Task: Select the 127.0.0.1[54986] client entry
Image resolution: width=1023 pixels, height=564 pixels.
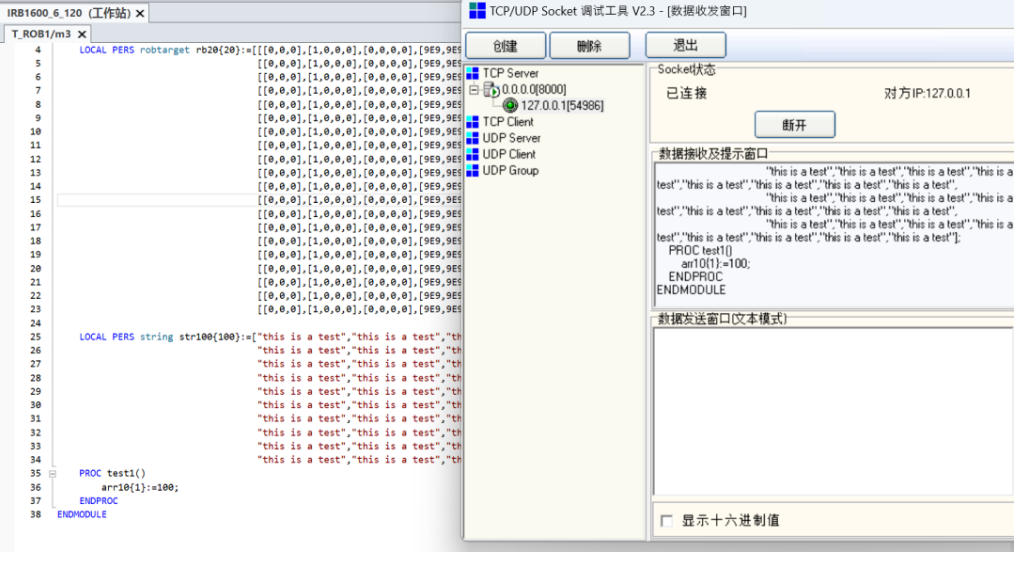Action: coord(561,106)
